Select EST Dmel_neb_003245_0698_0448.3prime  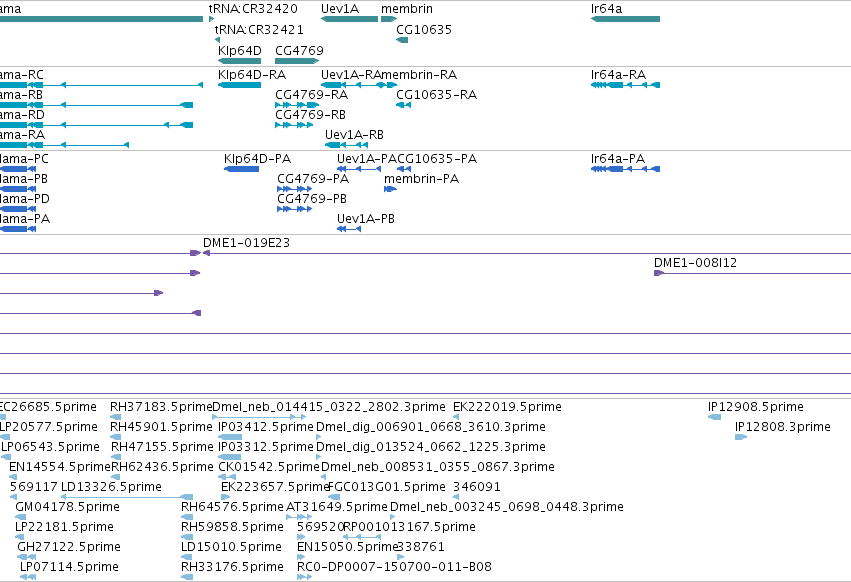coord(392,517)
